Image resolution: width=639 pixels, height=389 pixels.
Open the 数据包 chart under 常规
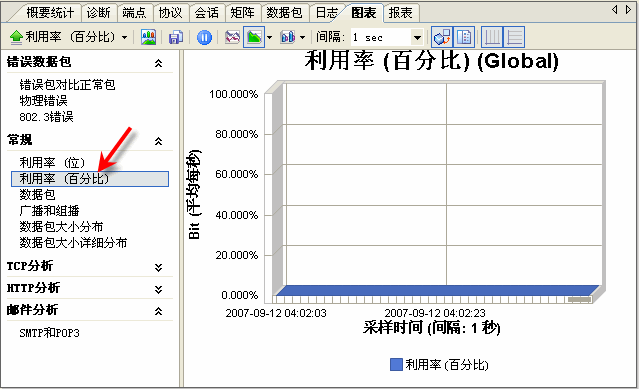[37, 195]
